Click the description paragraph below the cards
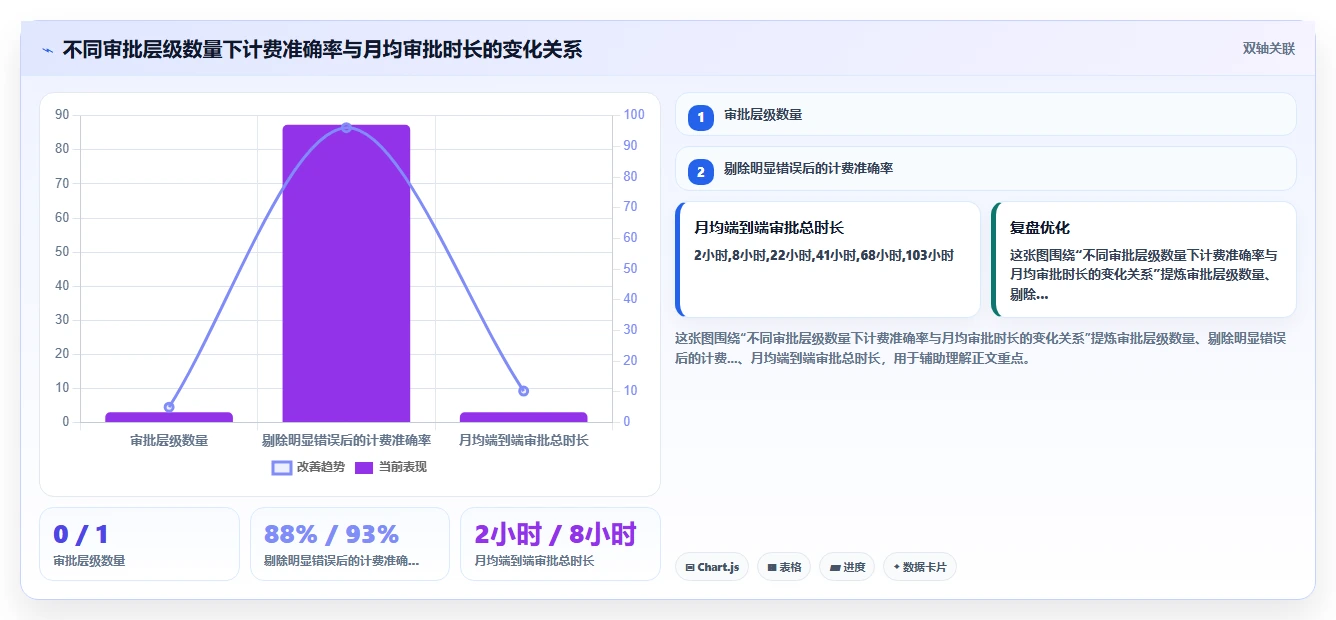 pyautogui.click(x=981, y=348)
